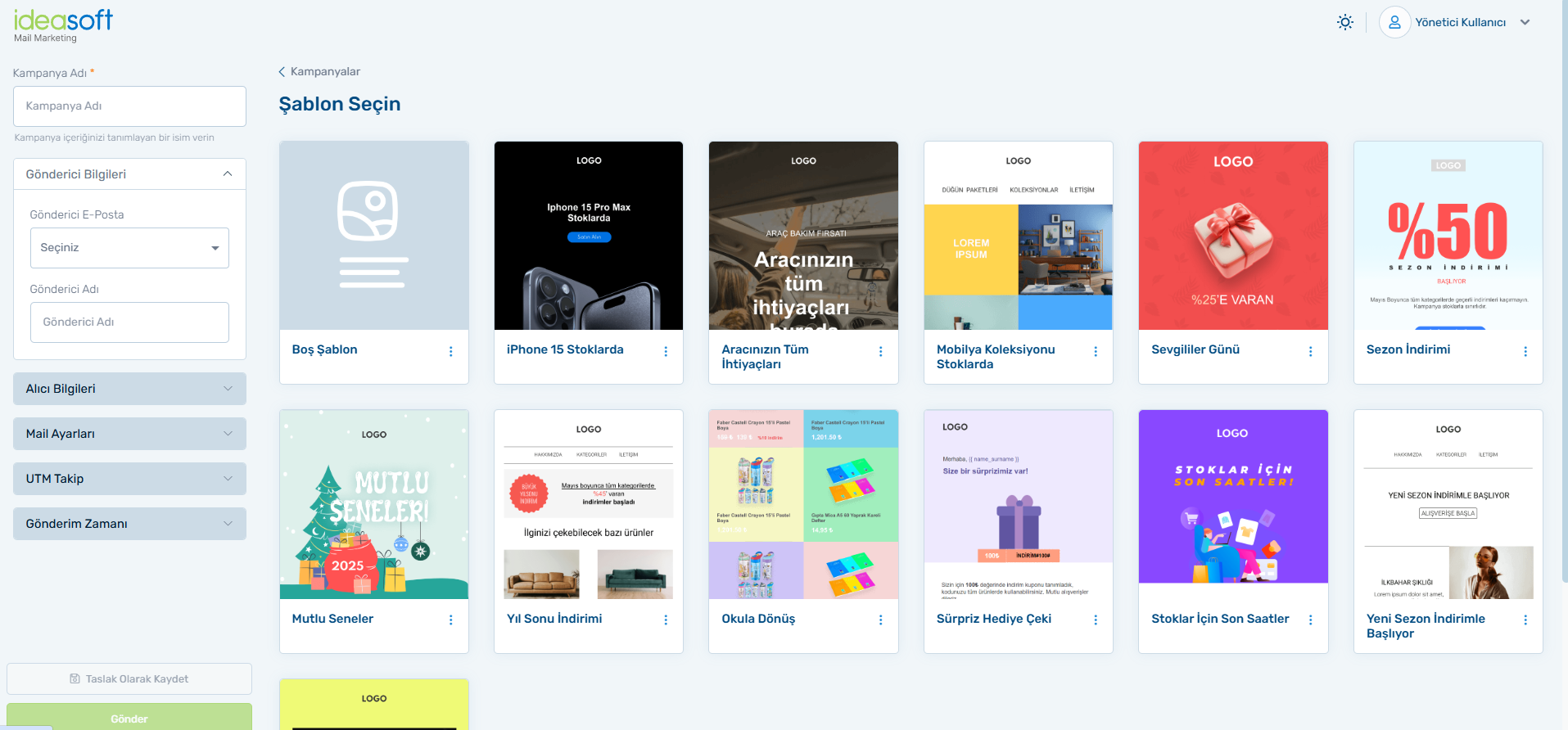This screenshot has height=730, width=1568.
Task: Select the Stoklar İçin Son Saatler thumbnail
Action: pyautogui.click(x=1233, y=505)
